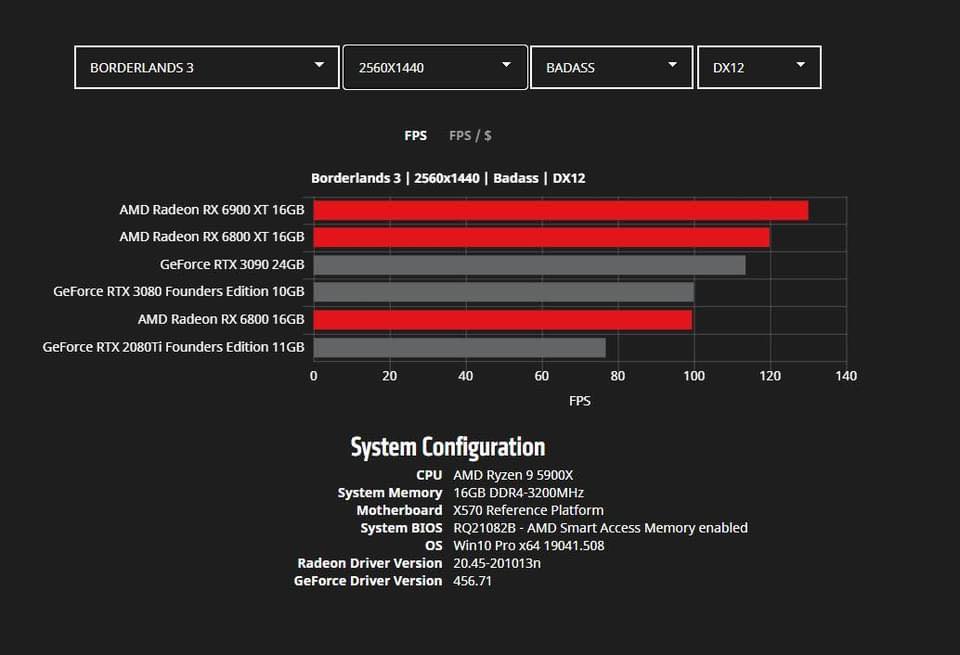
Task: Click the chart title 'Borderlands 3 | 2560x1440 | Badass | DX12'
Action: [x=448, y=178]
